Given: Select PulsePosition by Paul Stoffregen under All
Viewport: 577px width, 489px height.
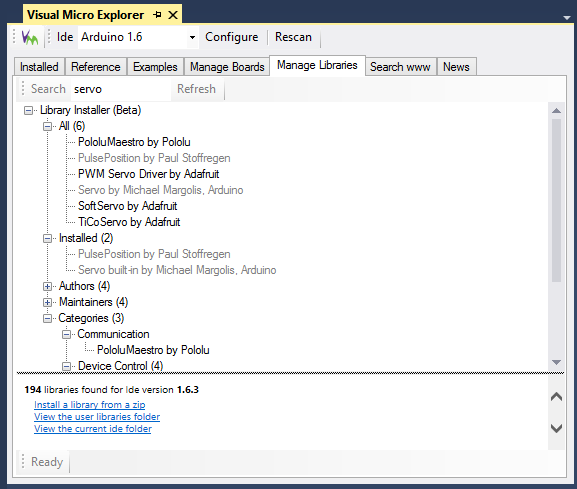Looking at the screenshot, I should point(154,158).
